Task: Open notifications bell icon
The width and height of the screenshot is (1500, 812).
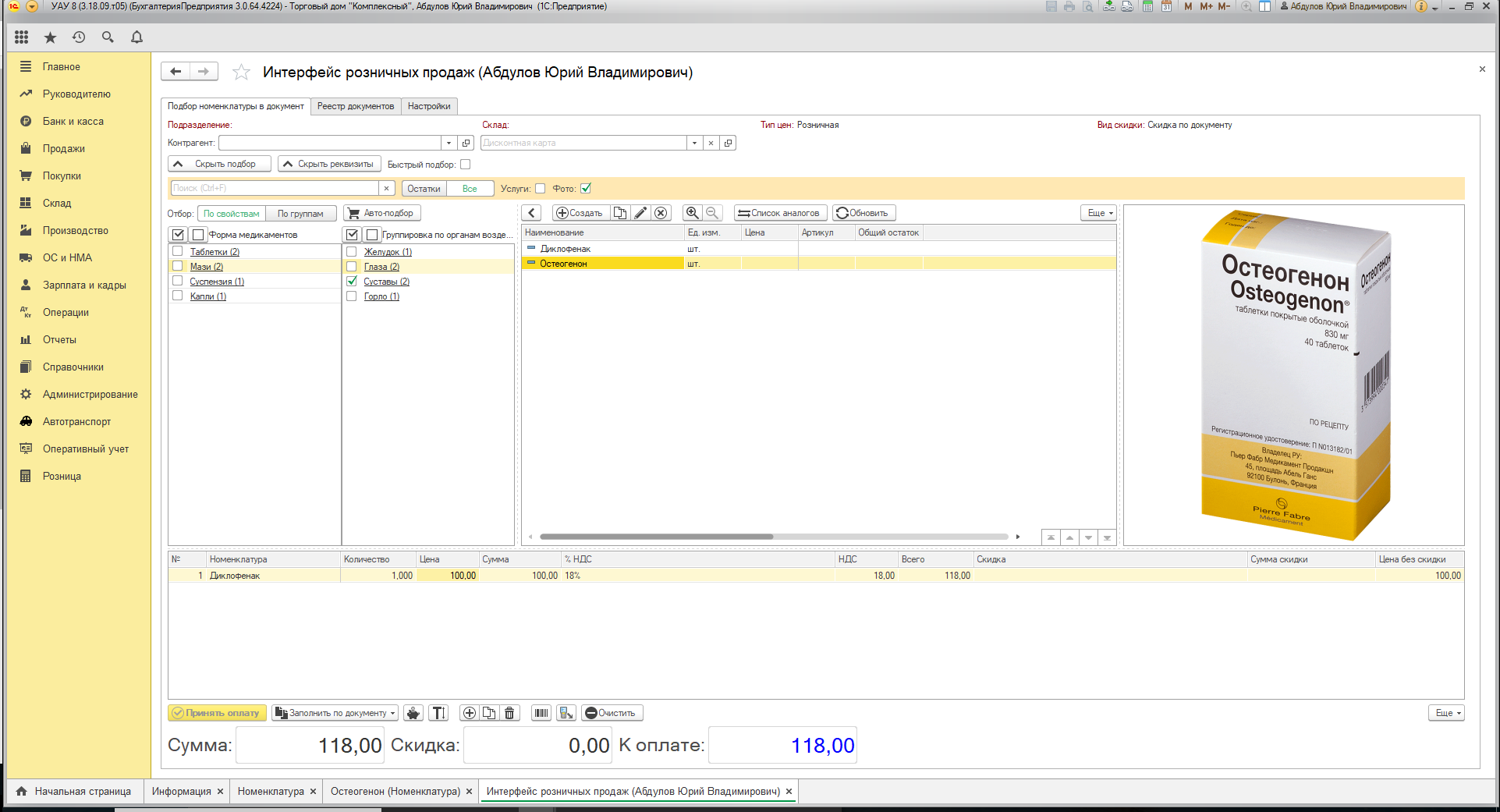Action: coord(137,37)
